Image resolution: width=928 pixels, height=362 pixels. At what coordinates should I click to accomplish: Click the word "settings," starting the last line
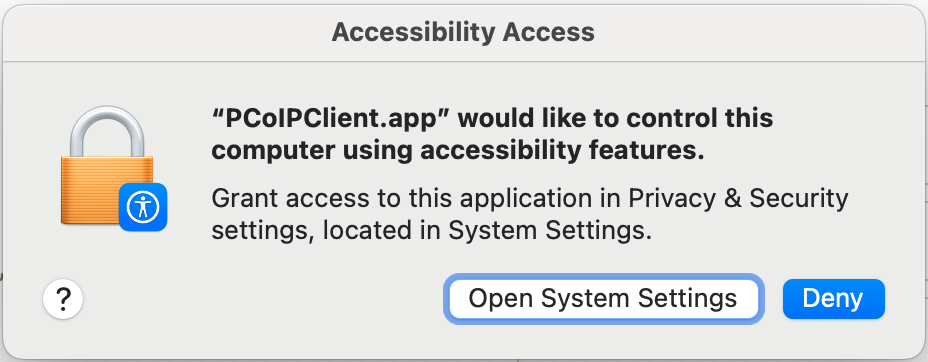click(262, 232)
